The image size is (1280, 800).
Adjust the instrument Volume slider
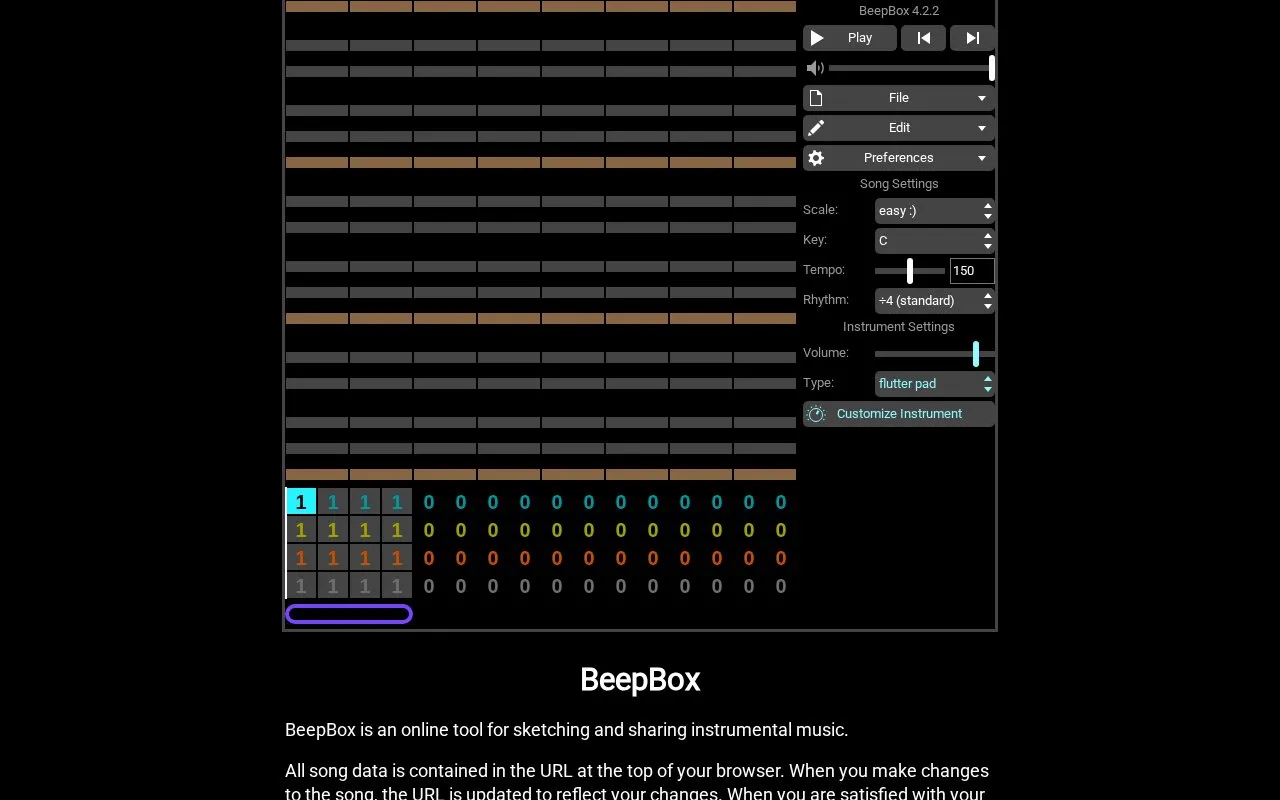pos(935,353)
